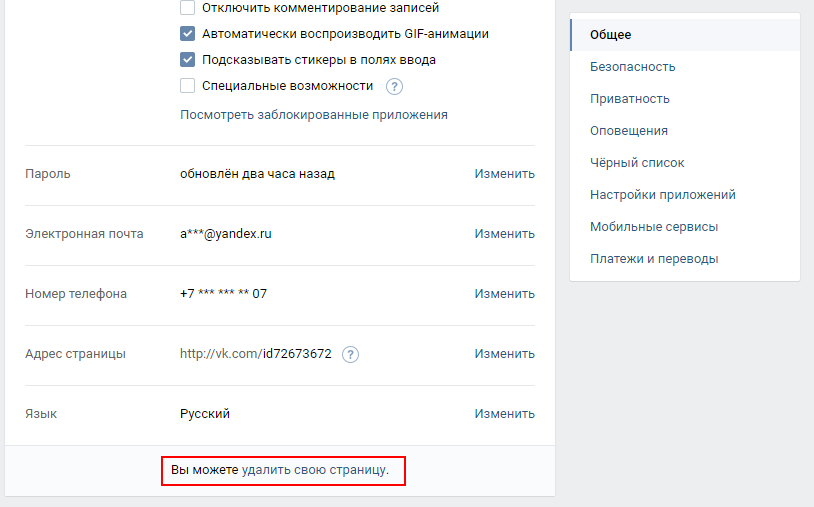Uncheck Подсказывать стикеры в полях ввода
814x507 pixels.
187,60
